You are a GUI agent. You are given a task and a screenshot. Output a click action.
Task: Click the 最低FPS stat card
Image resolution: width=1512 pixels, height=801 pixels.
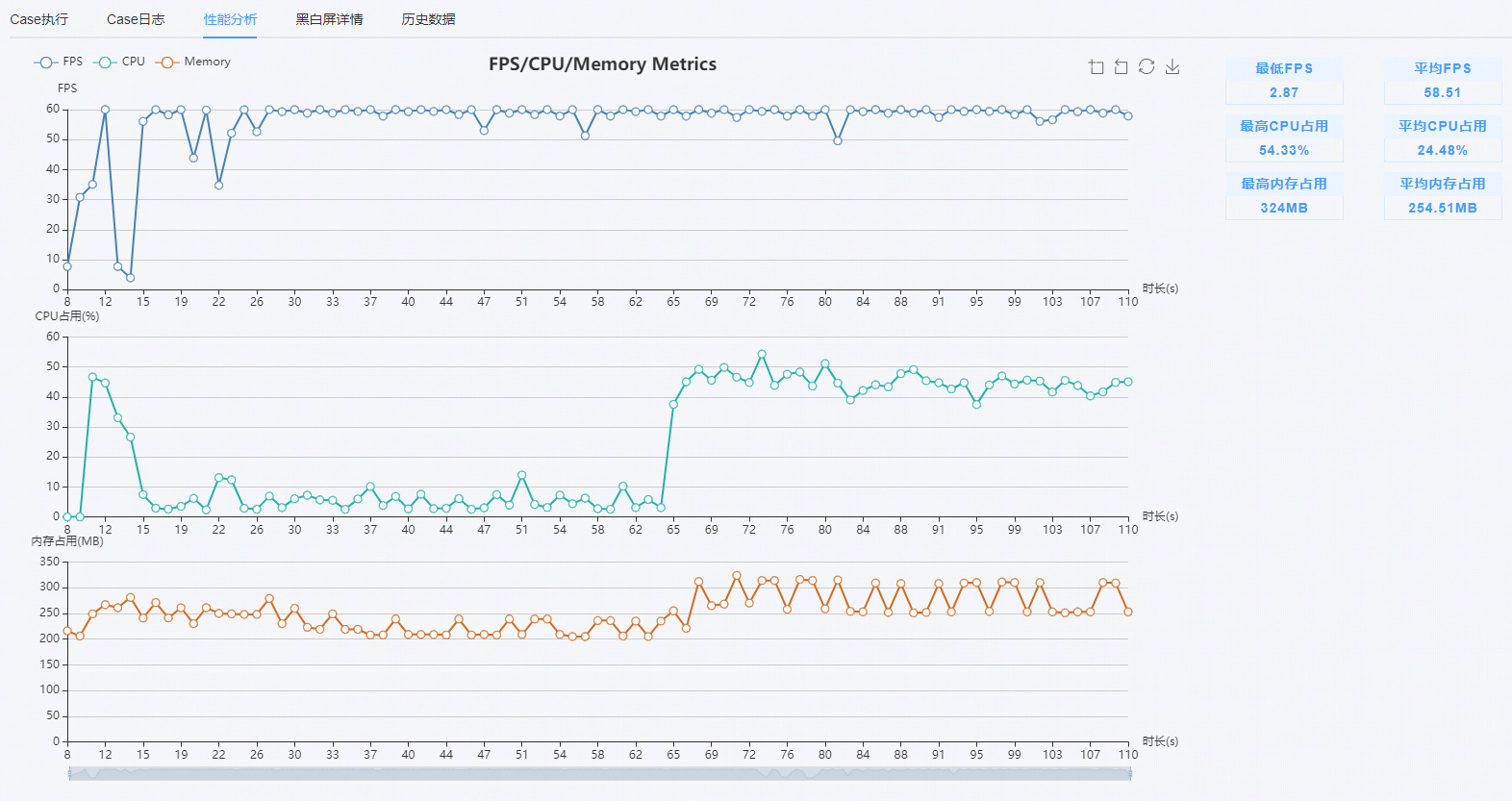tap(1284, 81)
